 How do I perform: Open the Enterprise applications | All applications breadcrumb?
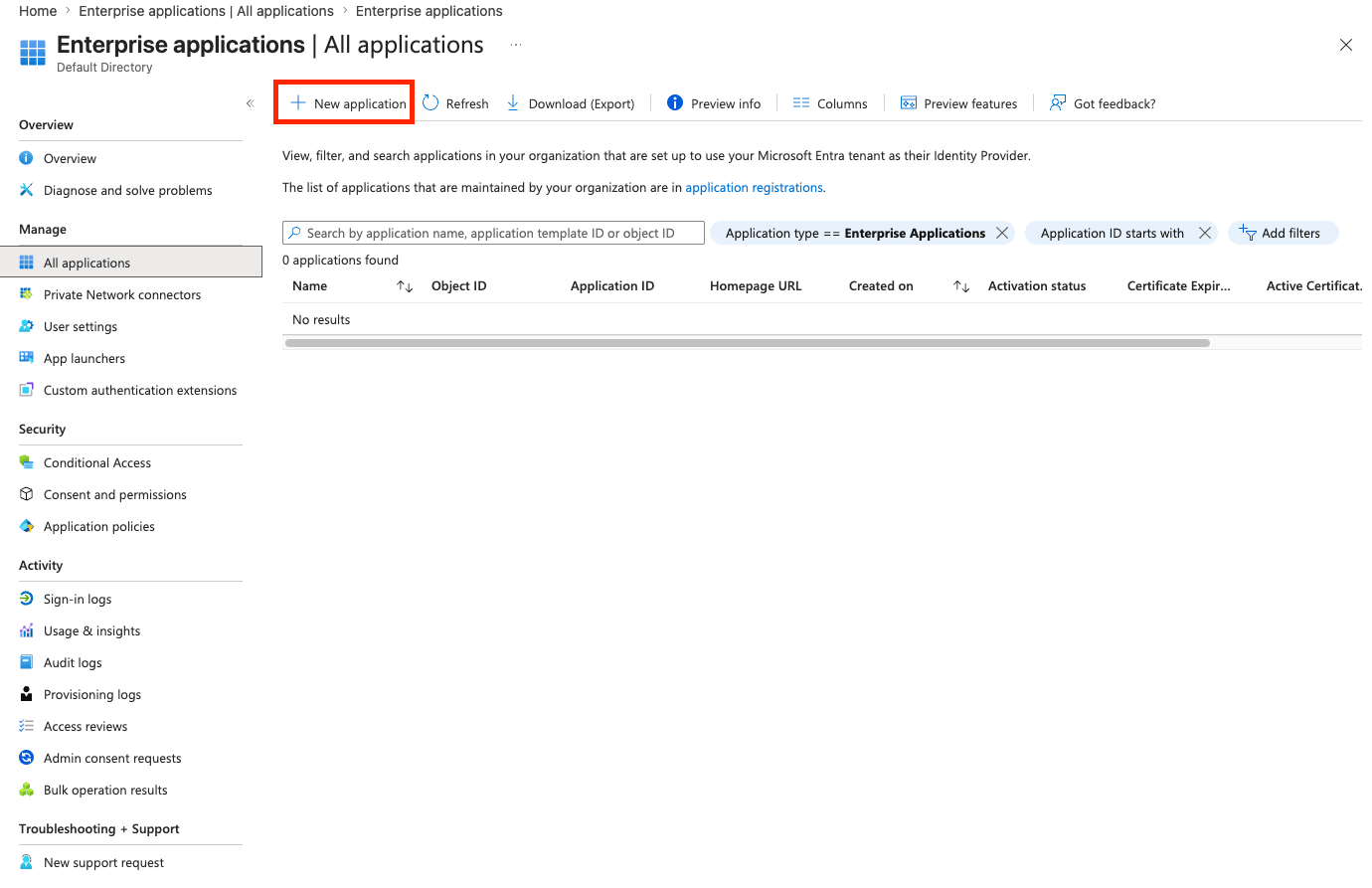(x=206, y=11)
